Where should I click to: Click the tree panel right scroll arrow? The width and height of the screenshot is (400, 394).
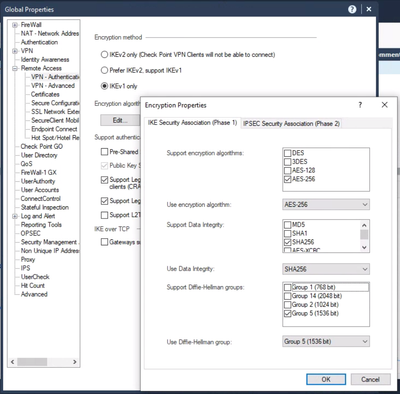pos(75,362)
